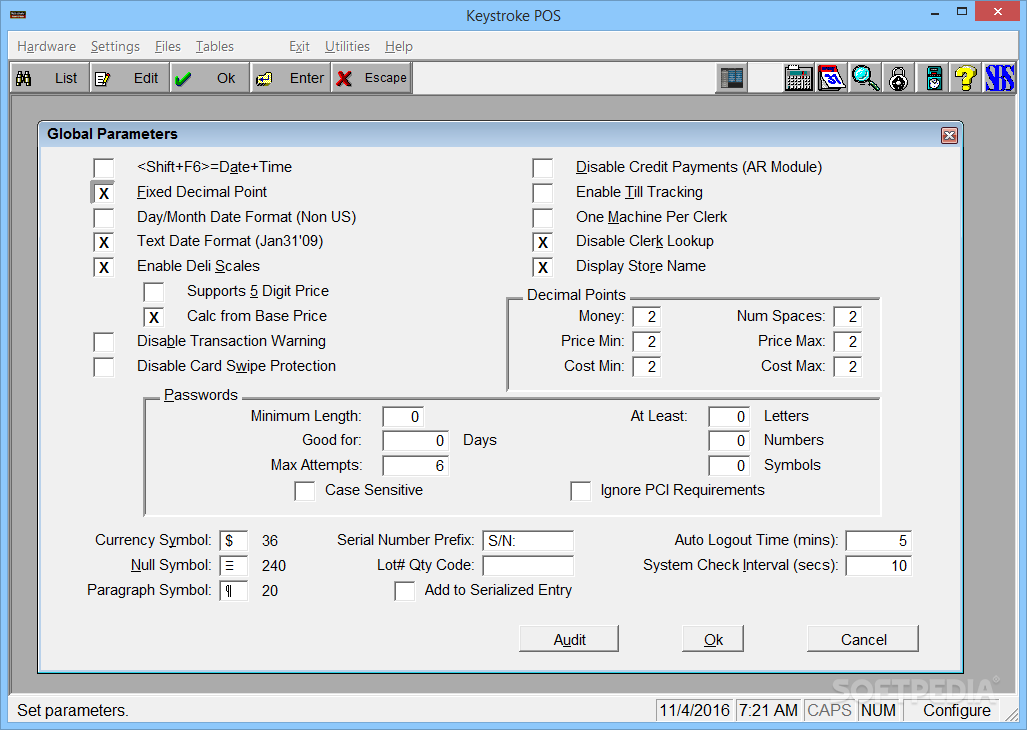1027x730 pixels.
Task: Click the Price Max field
Action: click(848, 342)
